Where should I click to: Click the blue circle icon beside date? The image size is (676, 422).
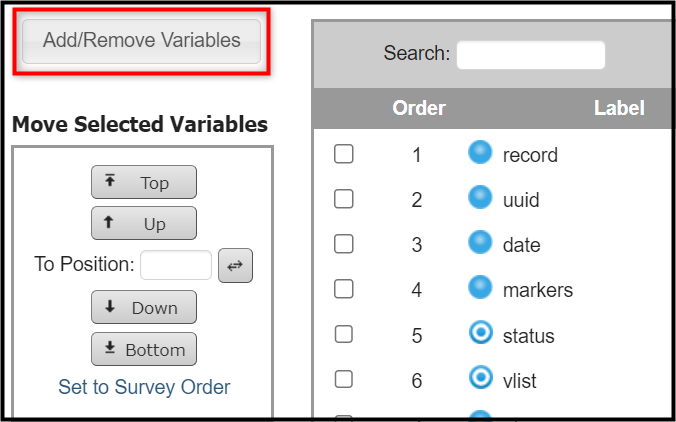click(x=480, y=242)
